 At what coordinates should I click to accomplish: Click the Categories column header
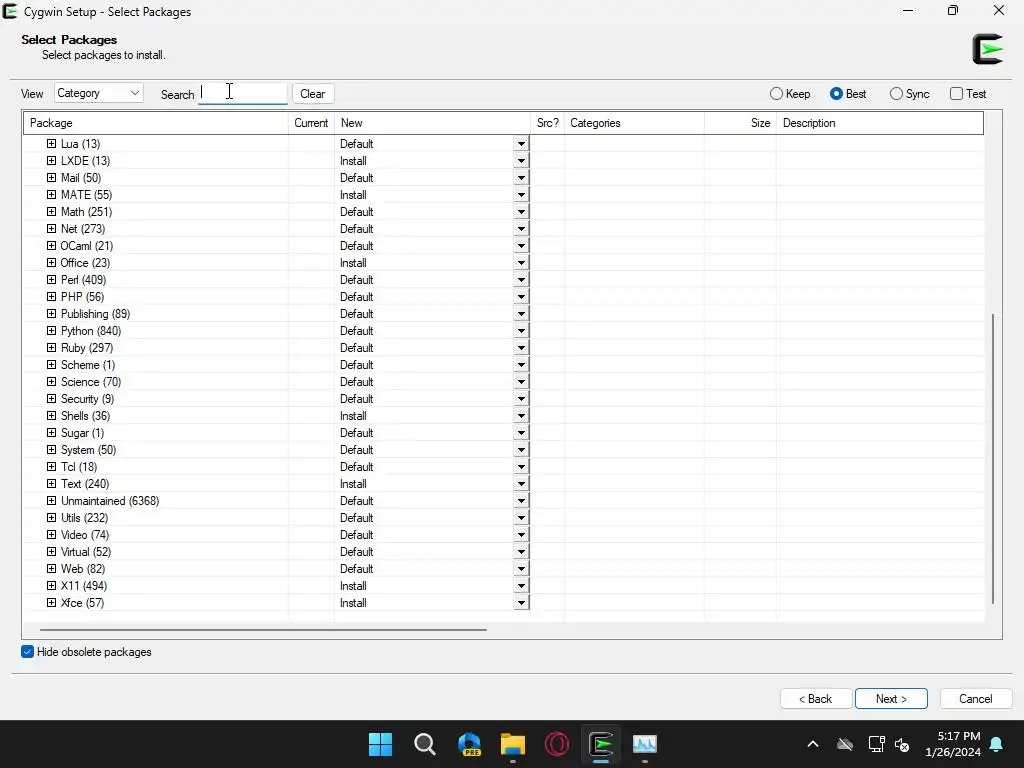634,123
